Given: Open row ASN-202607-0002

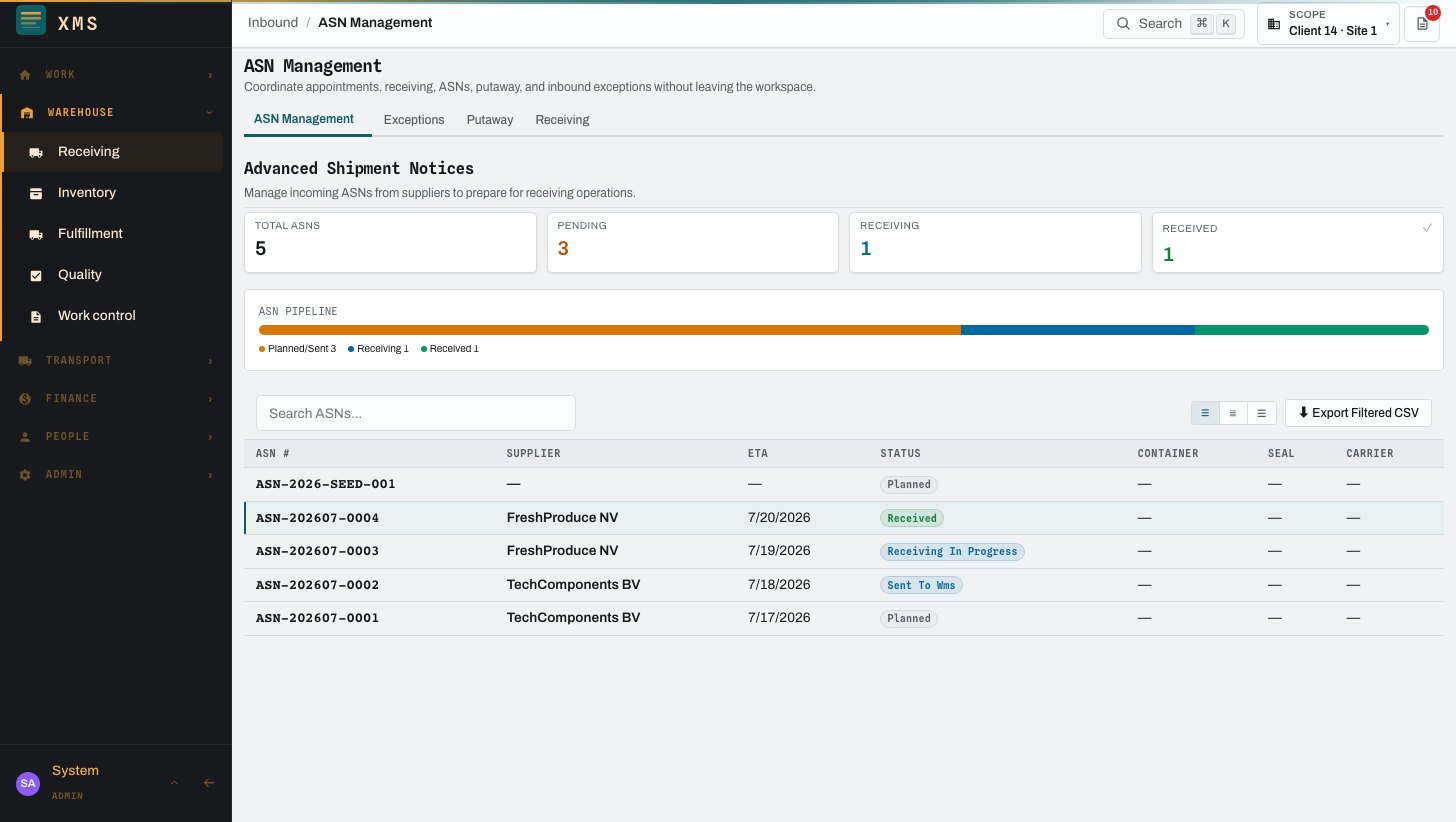Looking at the screenshot, I should [x=844, y=585].
